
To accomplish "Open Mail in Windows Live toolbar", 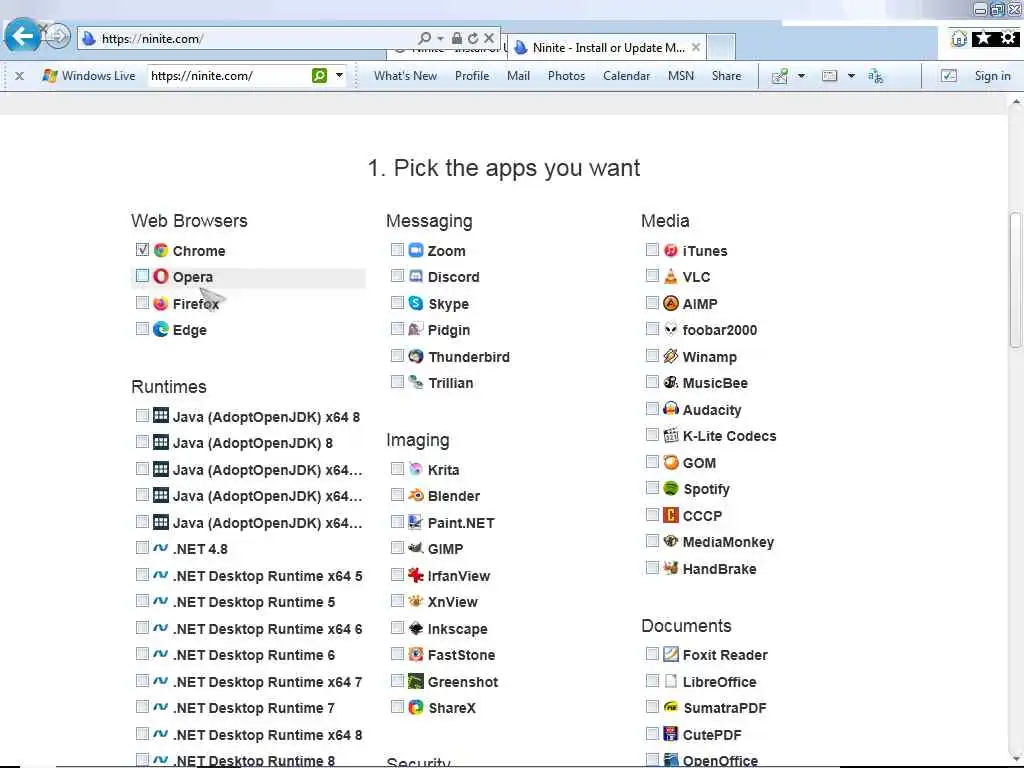I will coord(518,76).
